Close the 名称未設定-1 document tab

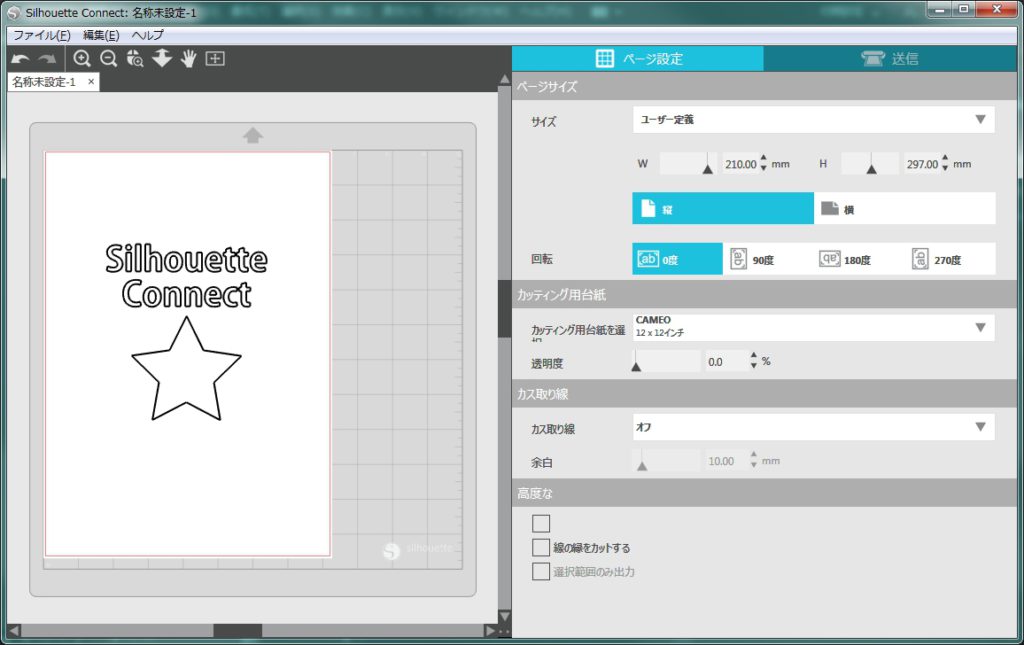pyautogui.click(x=91, y=82)
